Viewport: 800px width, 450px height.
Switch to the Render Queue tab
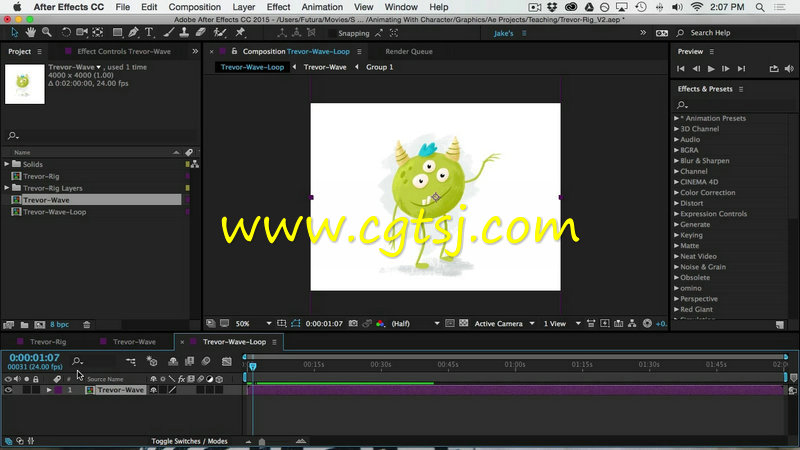(409, 52)
